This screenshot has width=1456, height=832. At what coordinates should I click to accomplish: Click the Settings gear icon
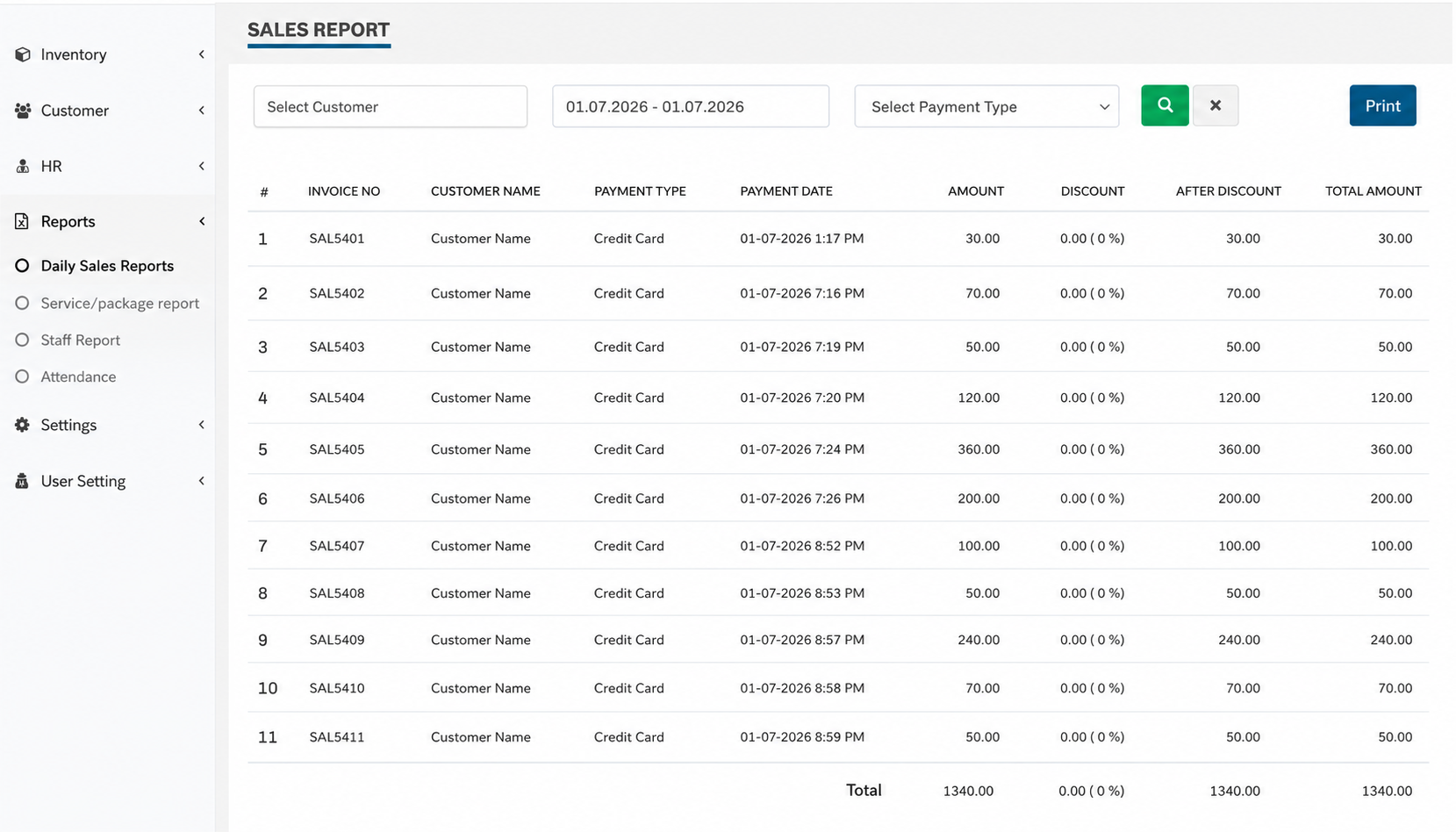point(22,425)
